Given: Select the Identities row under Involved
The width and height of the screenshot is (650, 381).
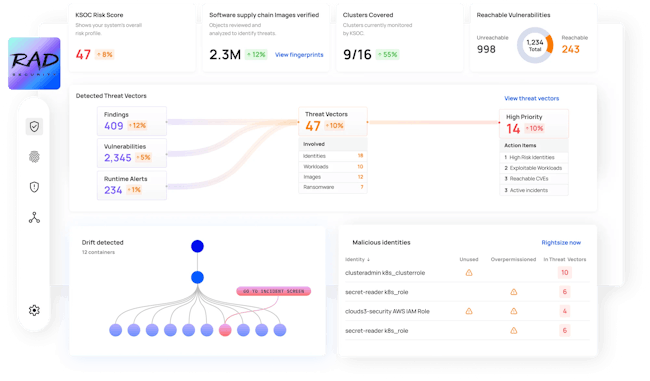Looking at the screenshot, I should pyautogui.click(x=333, y=156).
